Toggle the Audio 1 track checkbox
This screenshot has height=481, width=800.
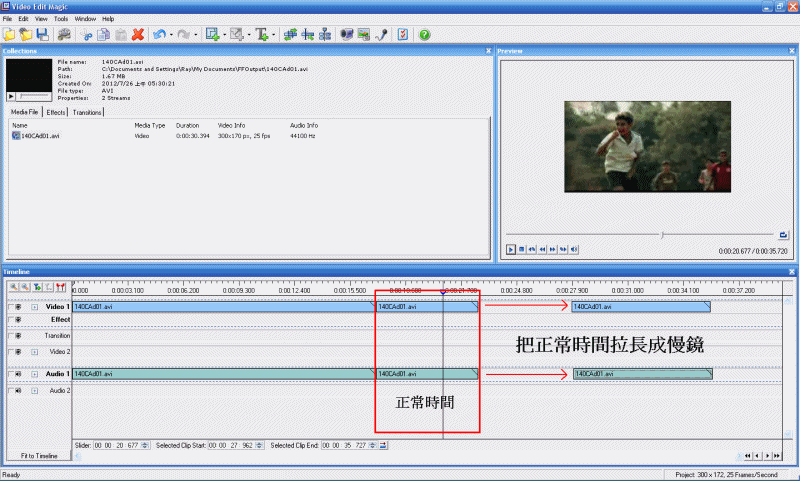coord(10,374)
